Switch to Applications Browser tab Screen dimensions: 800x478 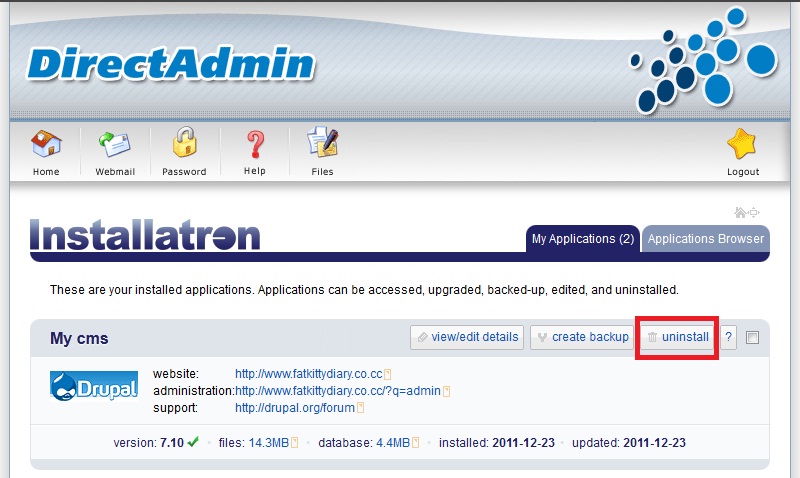point(706,239)
